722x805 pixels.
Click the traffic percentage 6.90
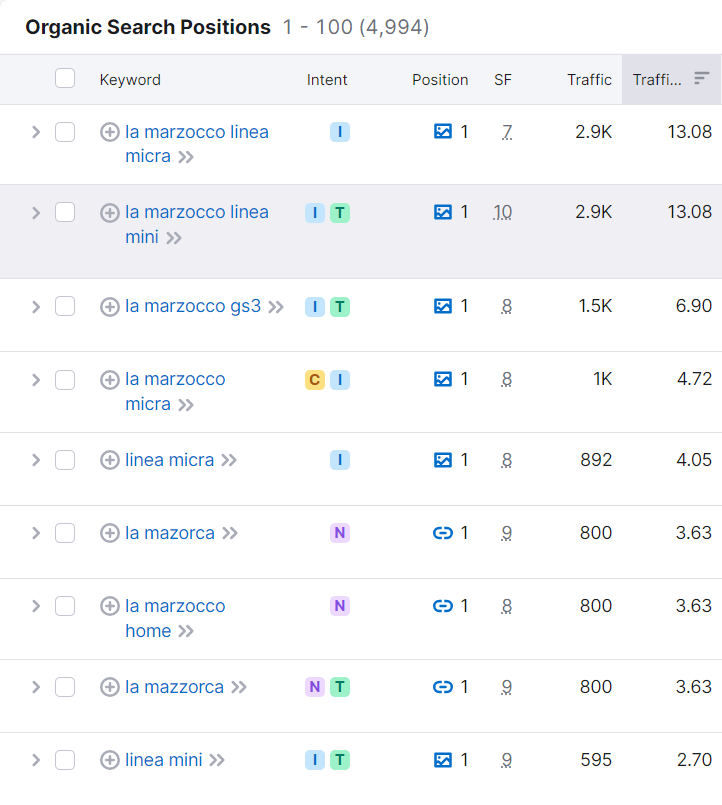(x=694, y=306)
